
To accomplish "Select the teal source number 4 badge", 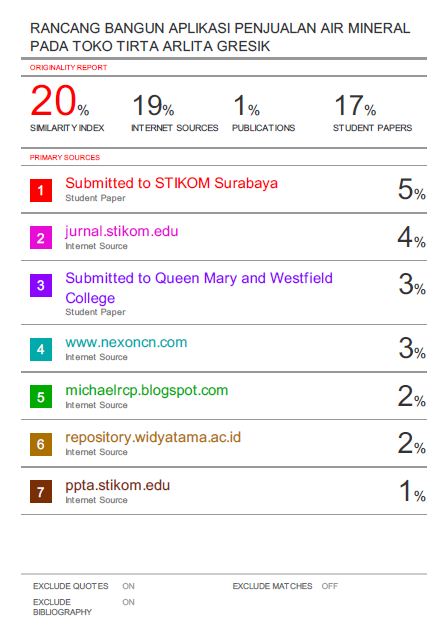I will (x=41, y=349).
